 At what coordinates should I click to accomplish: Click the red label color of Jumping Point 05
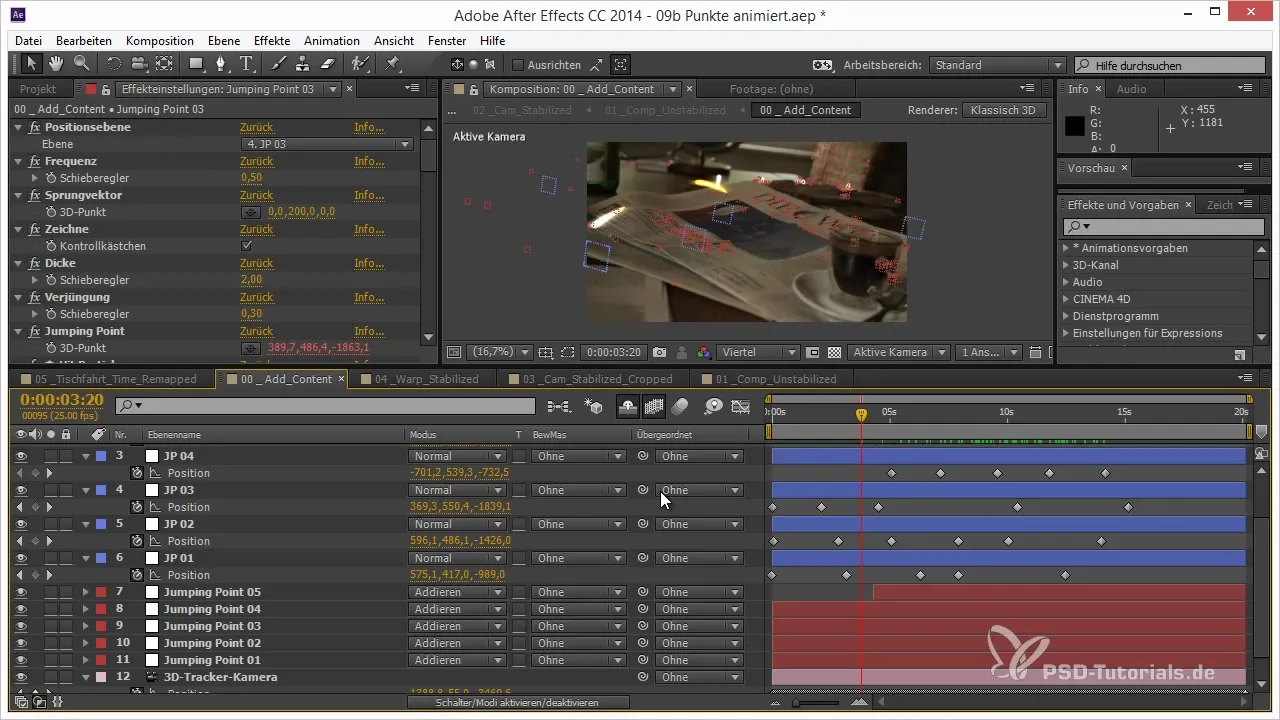pos(101,592)
